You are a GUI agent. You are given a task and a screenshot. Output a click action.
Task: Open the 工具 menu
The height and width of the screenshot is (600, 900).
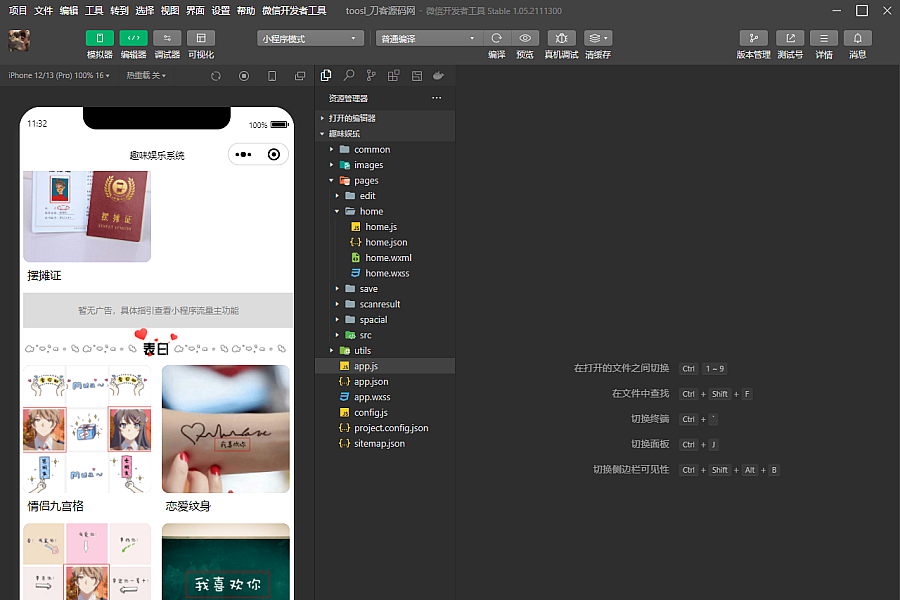pos(94,10)
